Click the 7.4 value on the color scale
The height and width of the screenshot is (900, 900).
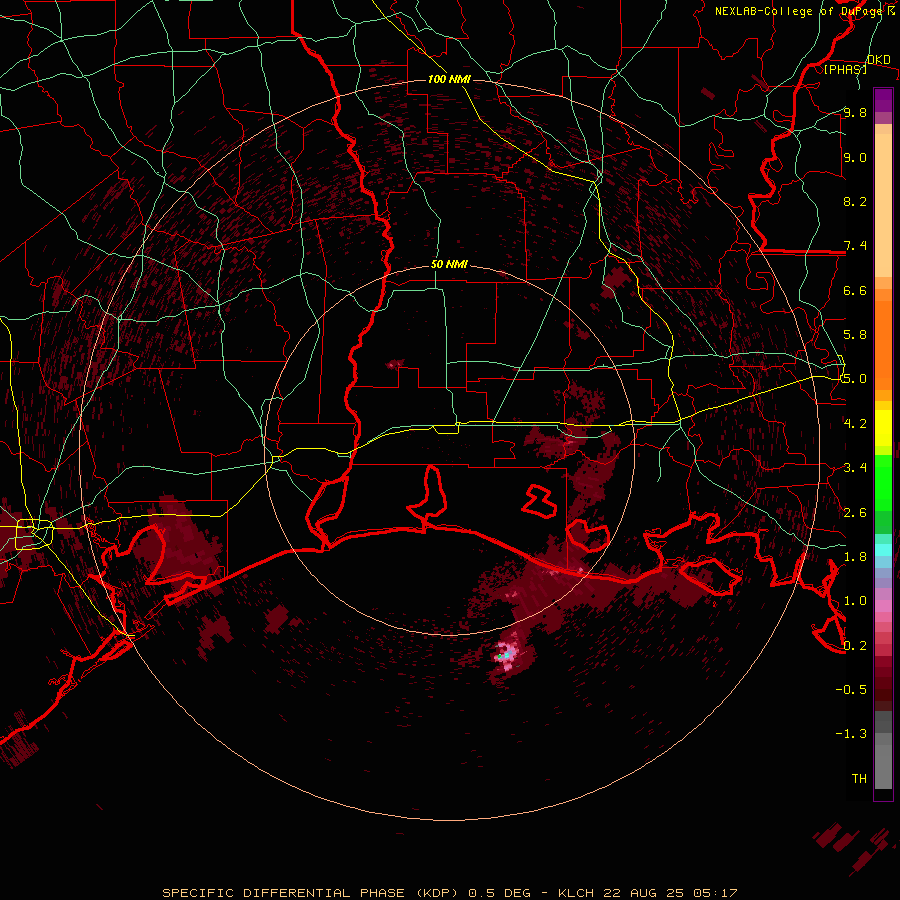click(x=855, y=246)
